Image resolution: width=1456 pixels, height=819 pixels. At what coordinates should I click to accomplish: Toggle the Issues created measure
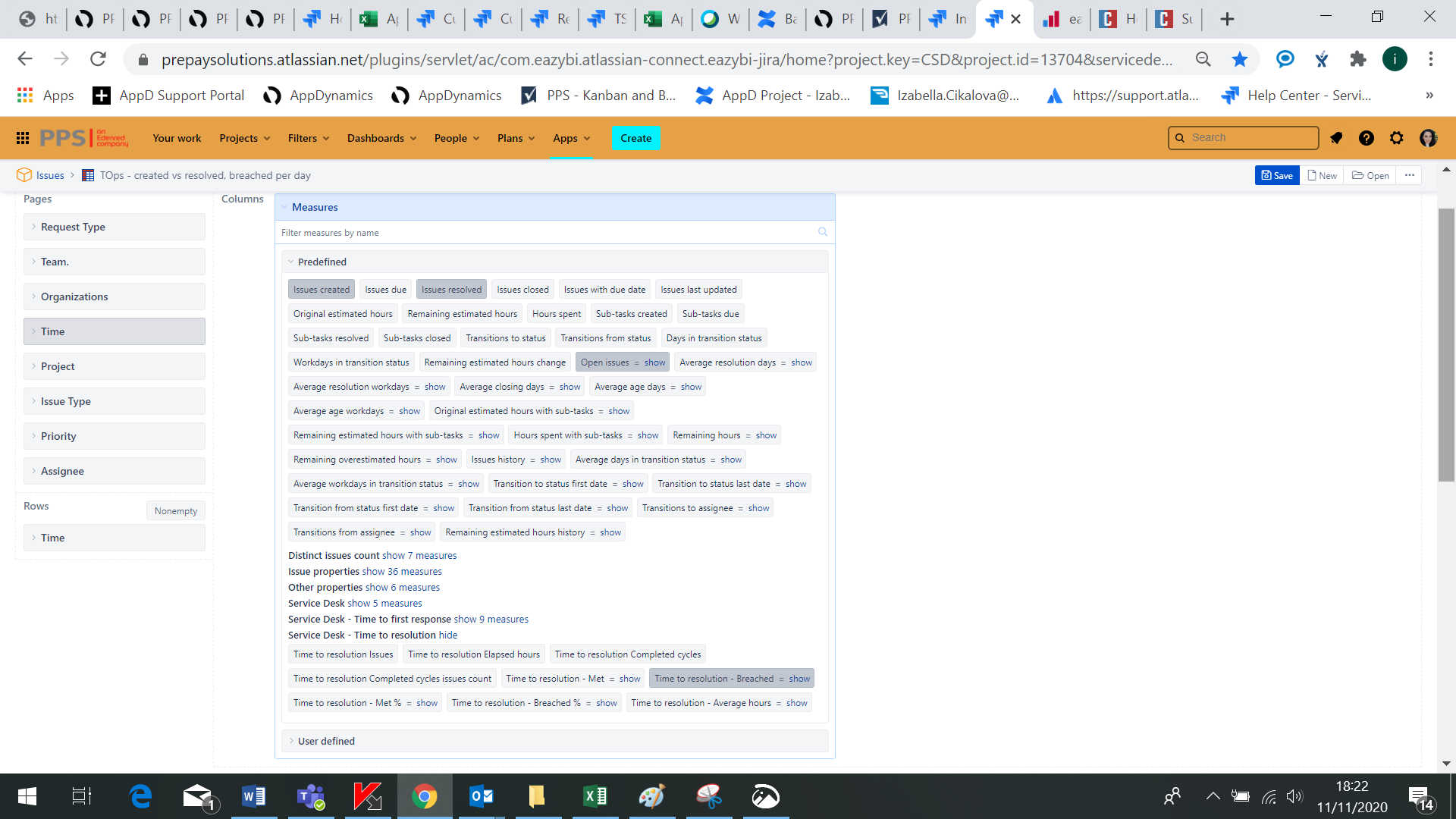322,290
